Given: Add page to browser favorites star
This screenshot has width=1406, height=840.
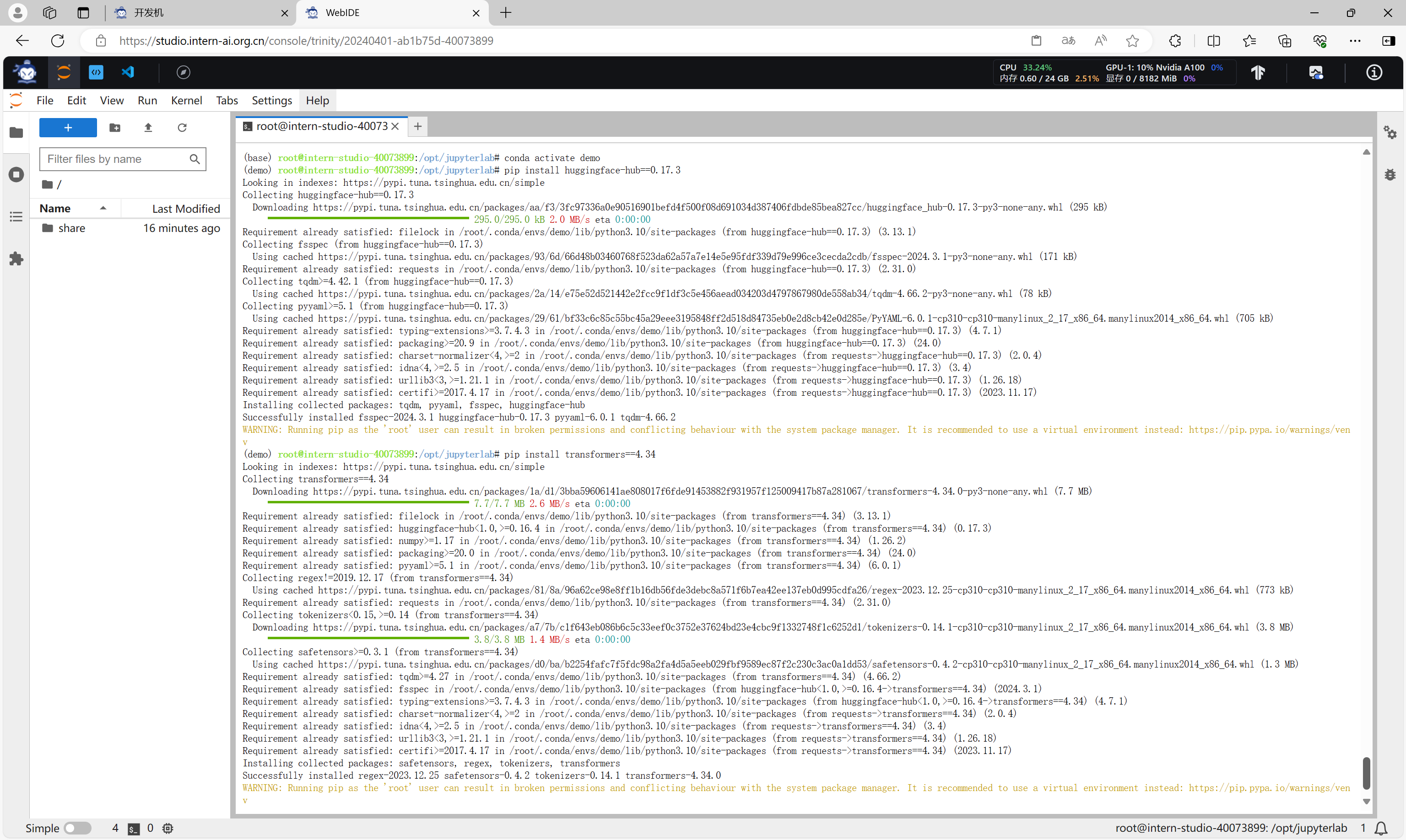Looking at the screenshot, I should tap(1132, 41).
